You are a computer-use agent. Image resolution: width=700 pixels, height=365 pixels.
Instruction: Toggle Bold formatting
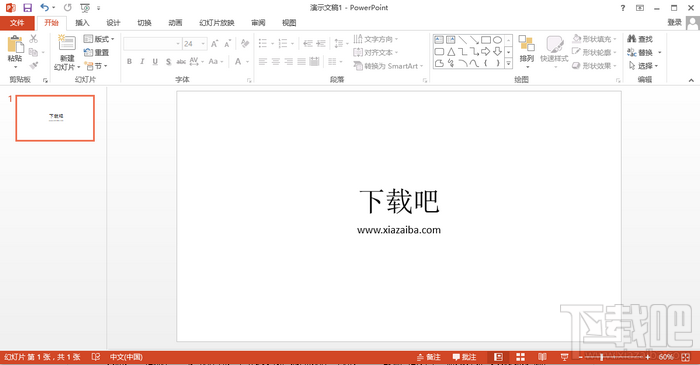(x=129, y=62)
